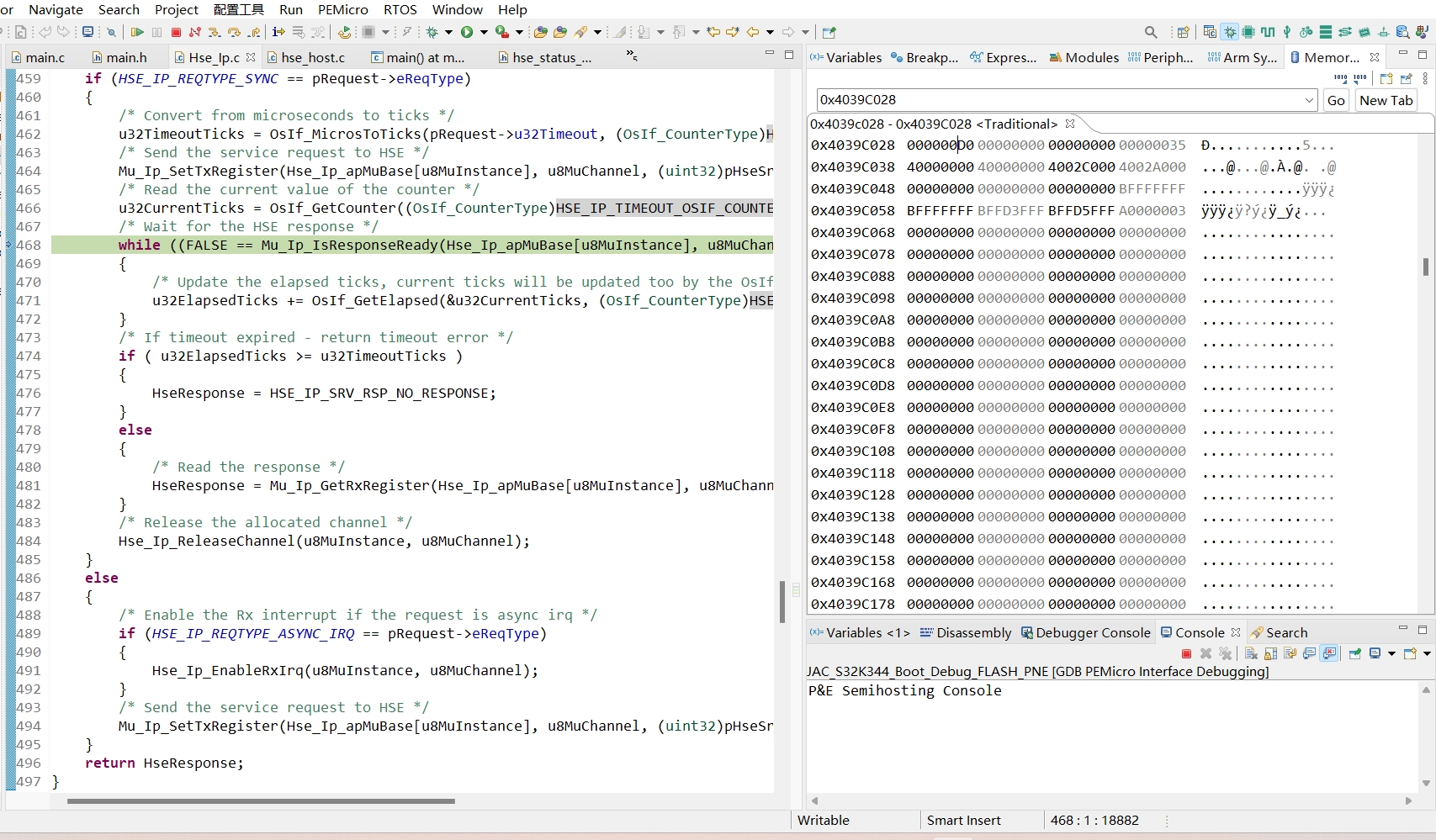
Task: Show hidden editor tabs list chevron
Action: tap(632, 56)
